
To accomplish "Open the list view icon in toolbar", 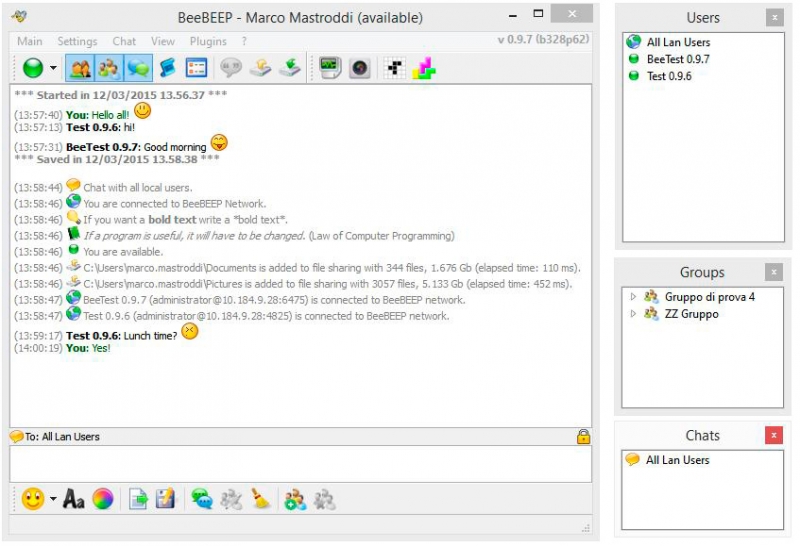I will coord(196,67).
